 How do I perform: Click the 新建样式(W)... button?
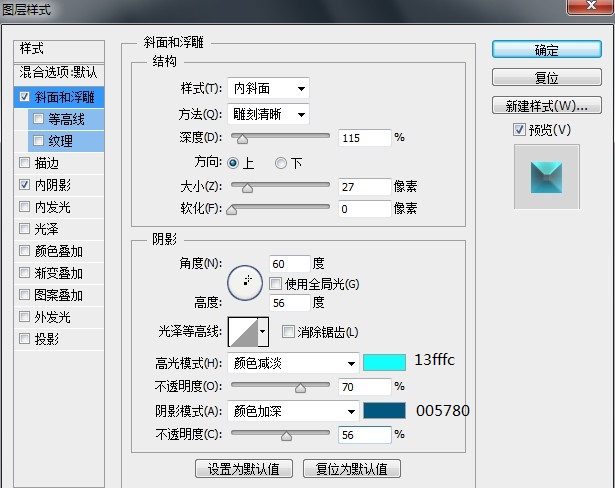pos(547,105)
